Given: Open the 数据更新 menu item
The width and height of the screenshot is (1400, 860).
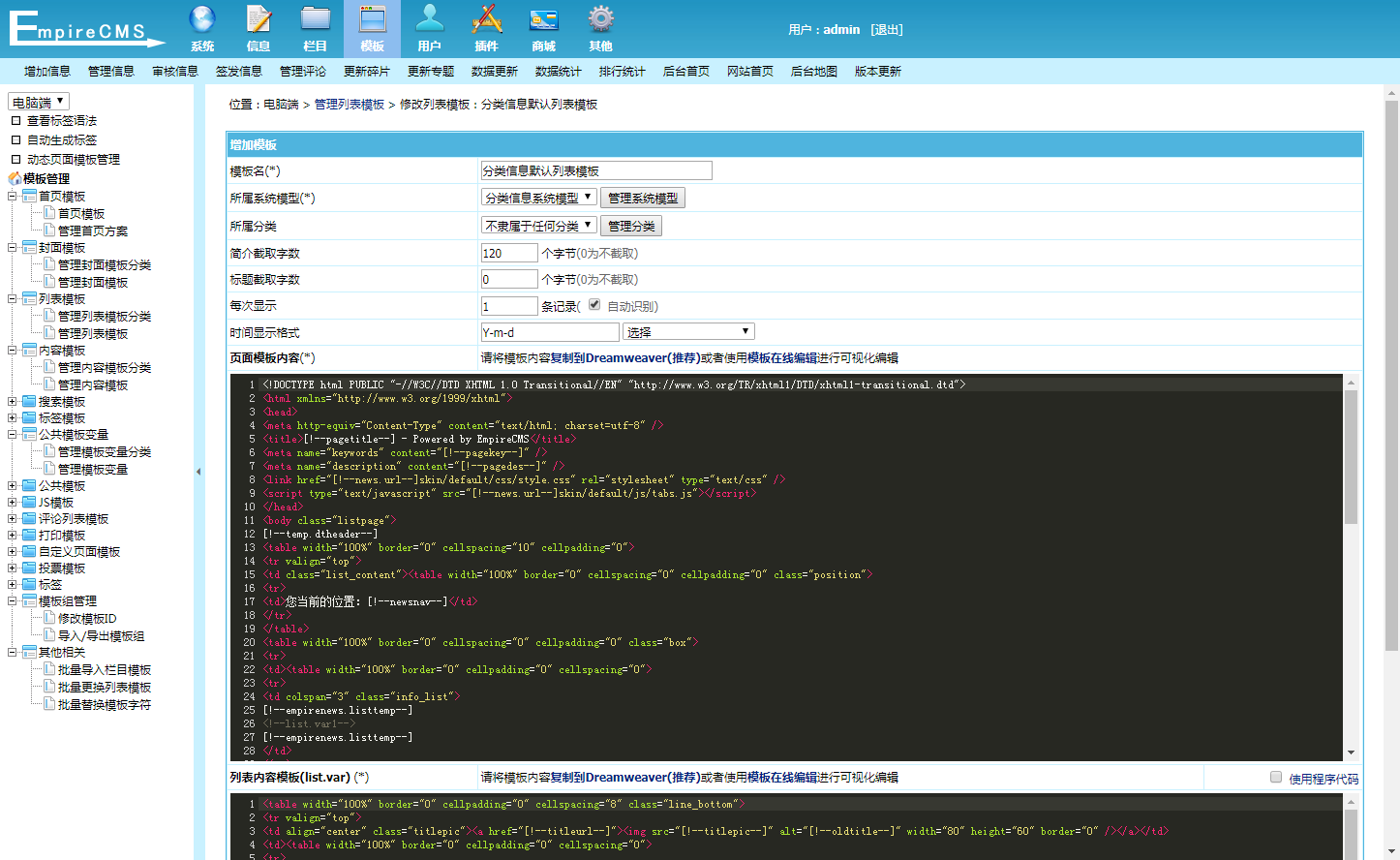Looking at the screenshot, I should click(x=495, y=72).
